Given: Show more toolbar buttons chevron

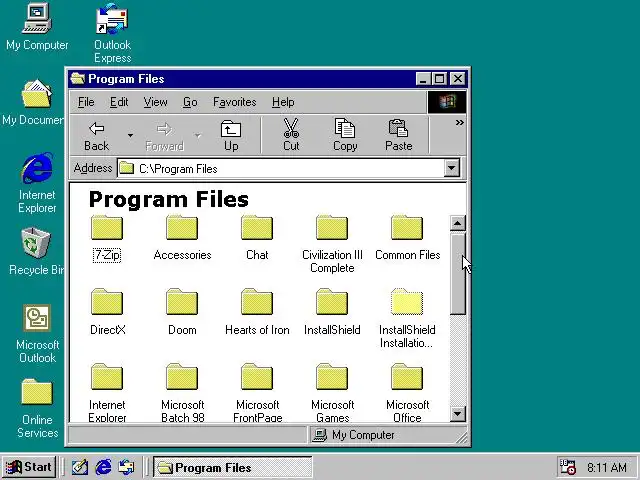Looking at the screenshot, I should 460,122.
